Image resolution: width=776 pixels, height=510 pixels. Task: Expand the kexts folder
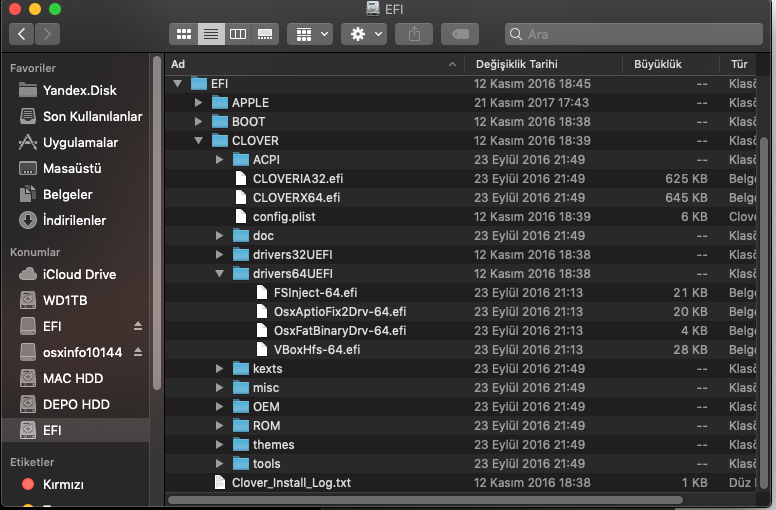pos(220,369)
